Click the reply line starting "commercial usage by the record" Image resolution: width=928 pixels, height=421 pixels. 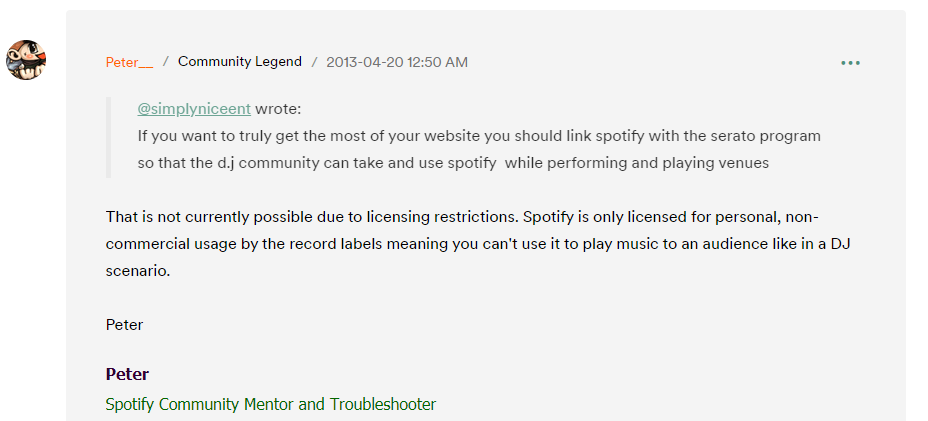point(478,244)
